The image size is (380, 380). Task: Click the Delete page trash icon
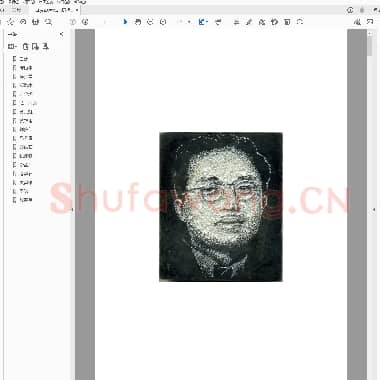[x=287, y=22]
